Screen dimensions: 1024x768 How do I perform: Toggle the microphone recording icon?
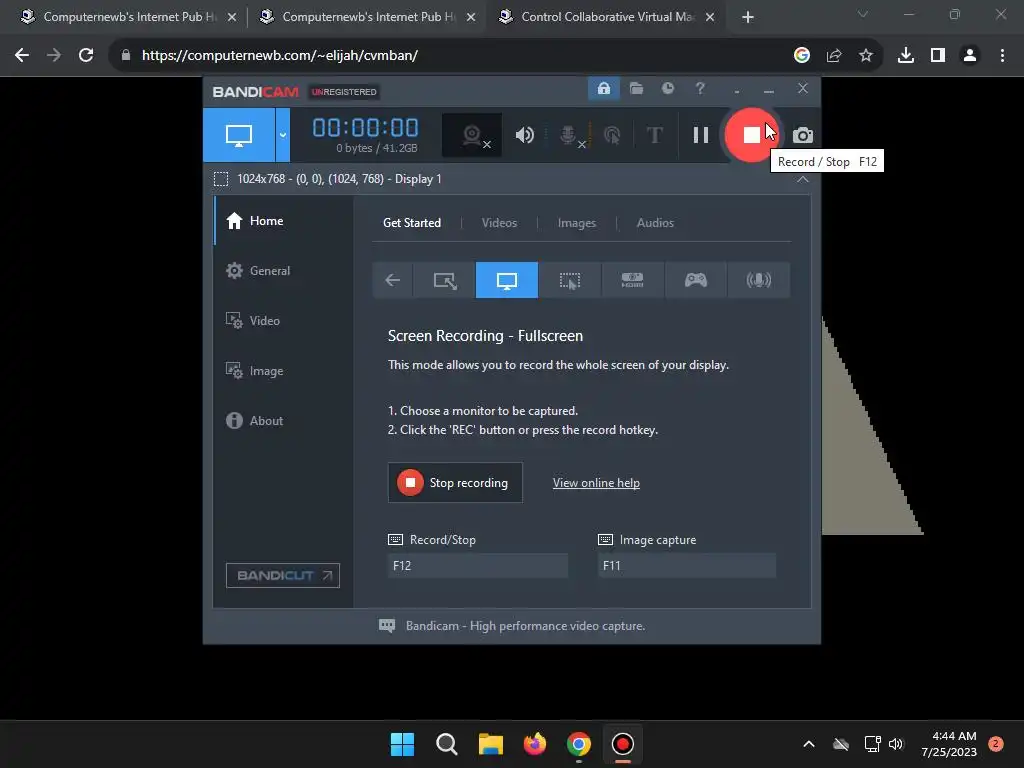click(569, 135)
